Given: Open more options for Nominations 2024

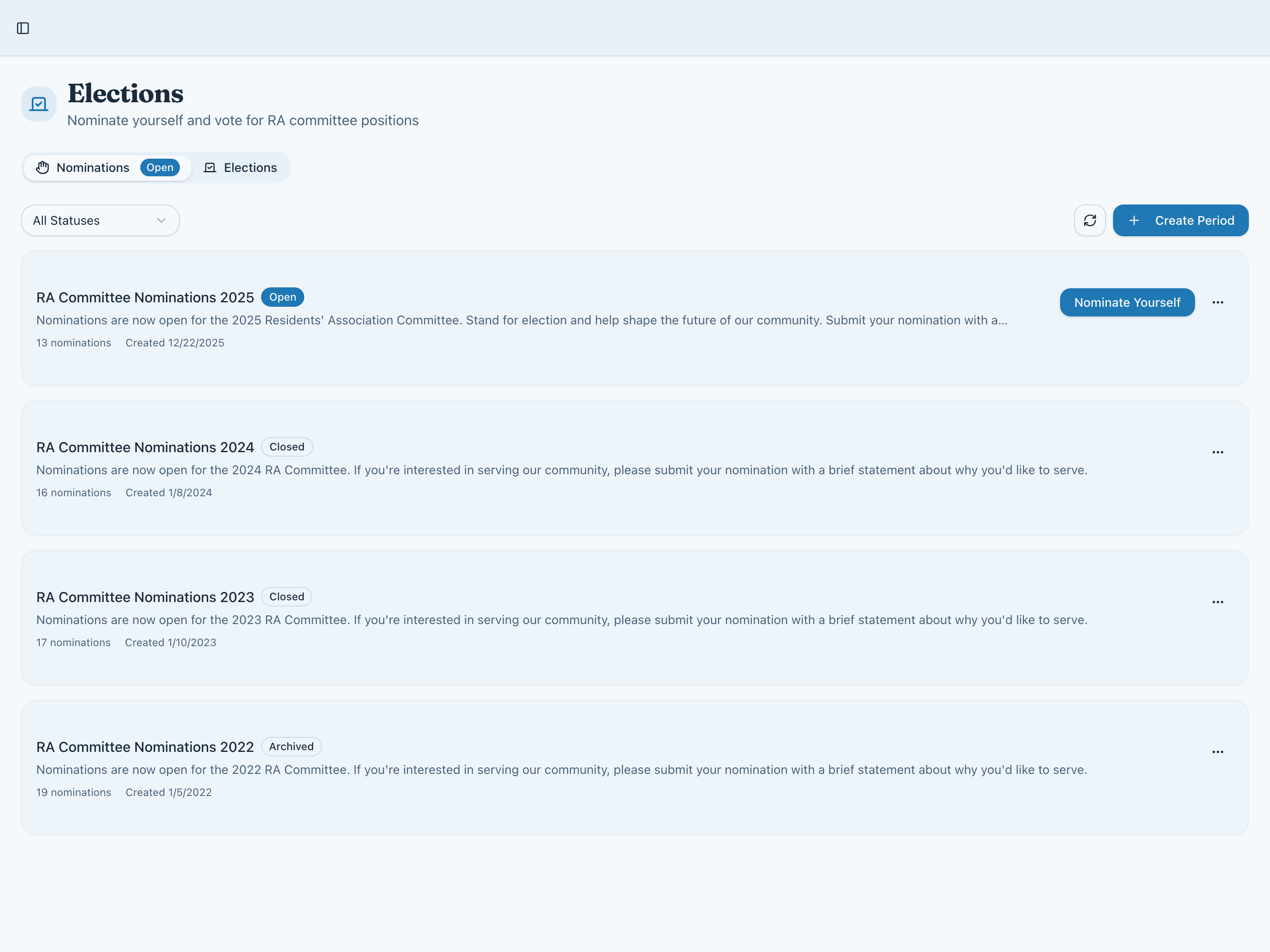Looking at the screenshot, I should click(x=1218, y=452).
